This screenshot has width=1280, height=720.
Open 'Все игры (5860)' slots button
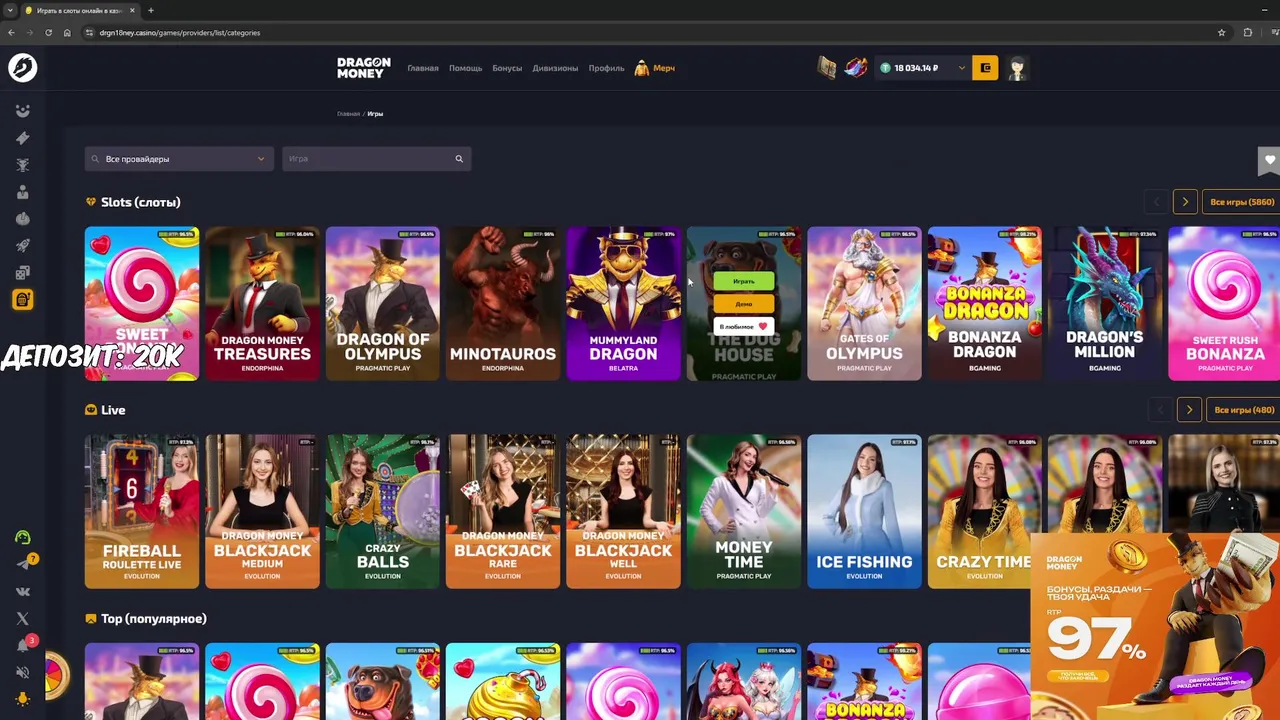point(1242,202)
